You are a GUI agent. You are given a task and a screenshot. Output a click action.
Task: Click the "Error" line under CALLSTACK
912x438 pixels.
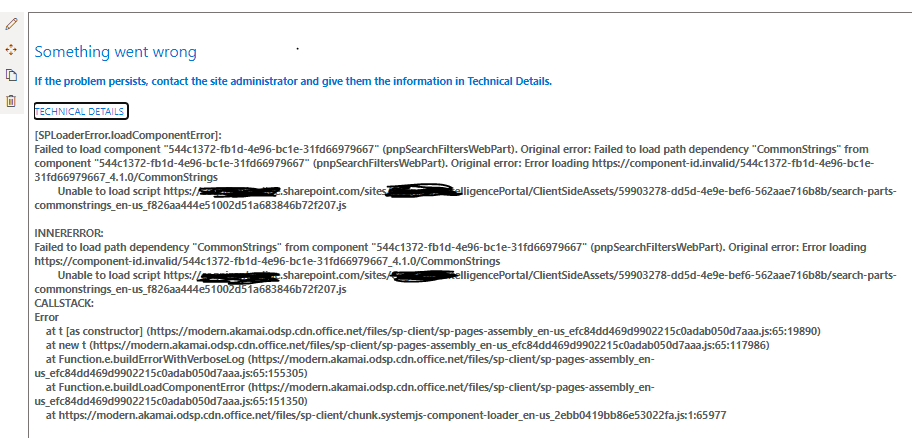coord(47,318)
